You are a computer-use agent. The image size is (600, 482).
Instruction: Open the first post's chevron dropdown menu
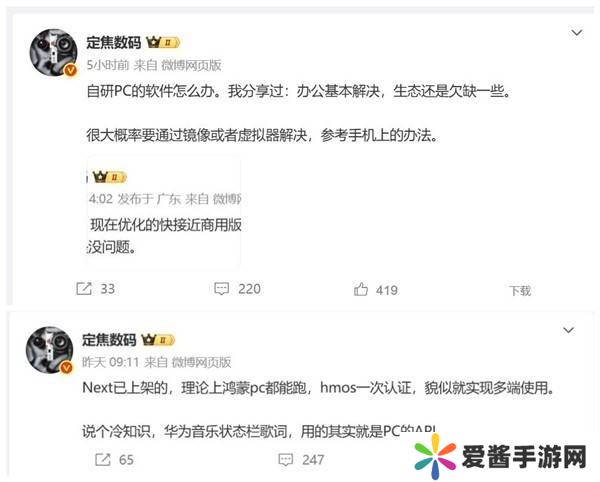point(577,33)
